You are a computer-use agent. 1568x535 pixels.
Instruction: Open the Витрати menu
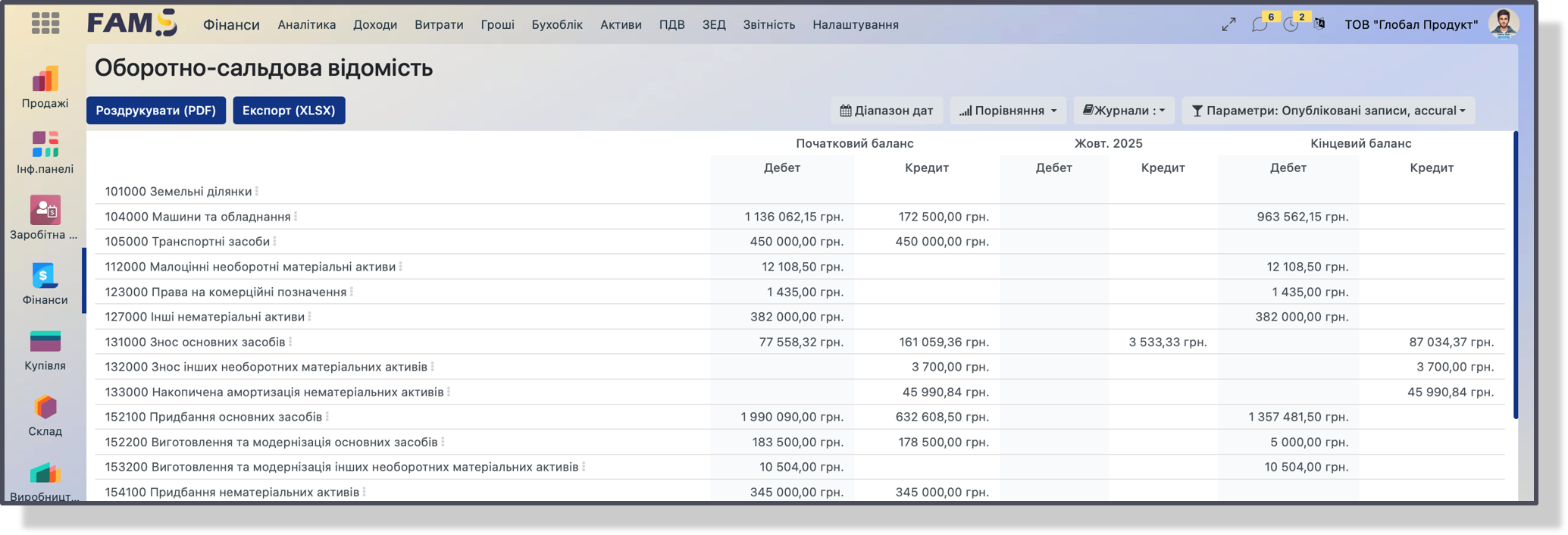tap(439, 24)
